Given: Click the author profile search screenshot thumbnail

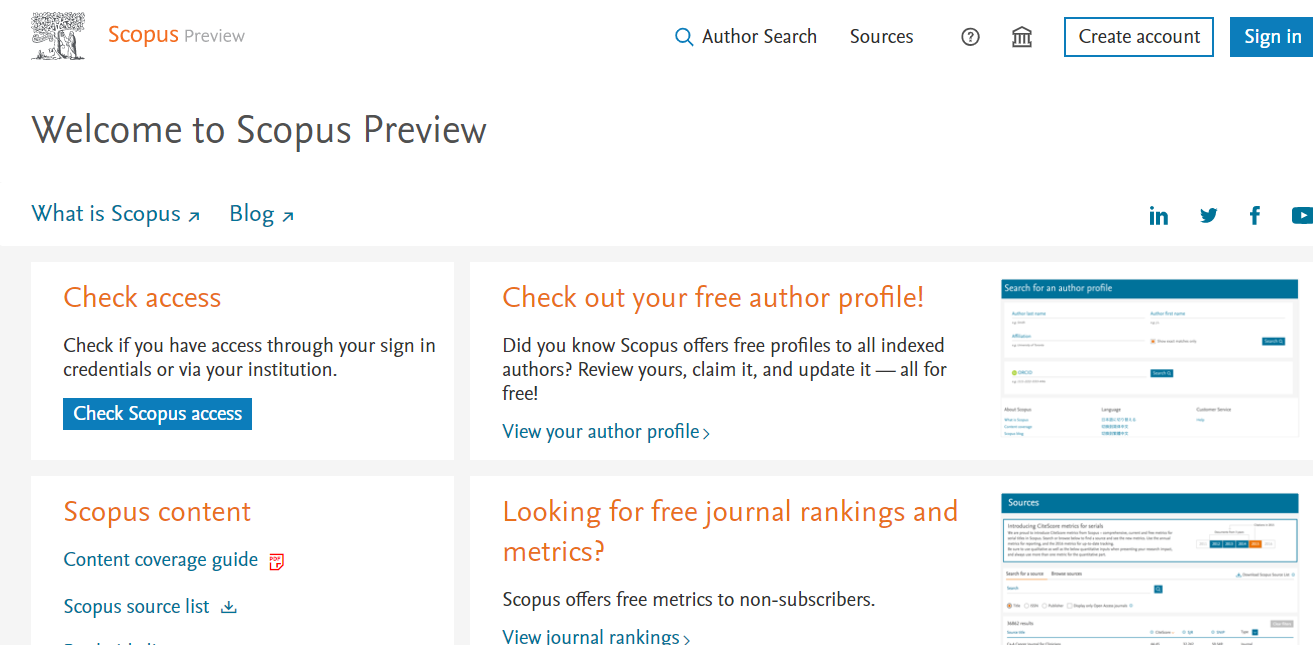Looking at the screenshot, I should [1148, 359].
